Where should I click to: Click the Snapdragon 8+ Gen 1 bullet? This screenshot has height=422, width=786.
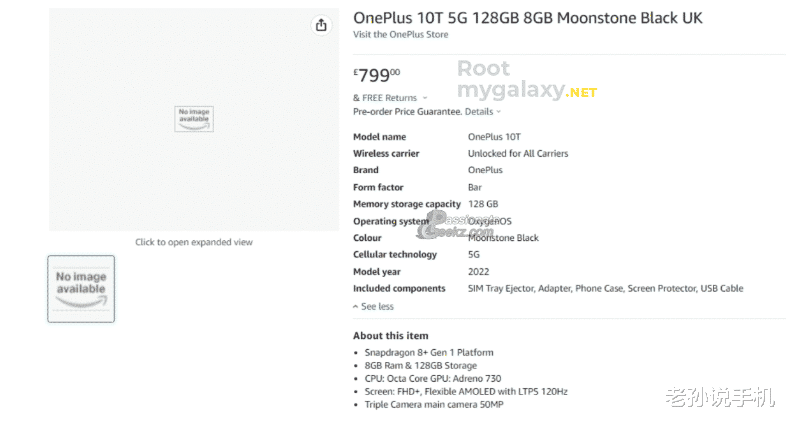pyautogui.click(x=429, y=352)
